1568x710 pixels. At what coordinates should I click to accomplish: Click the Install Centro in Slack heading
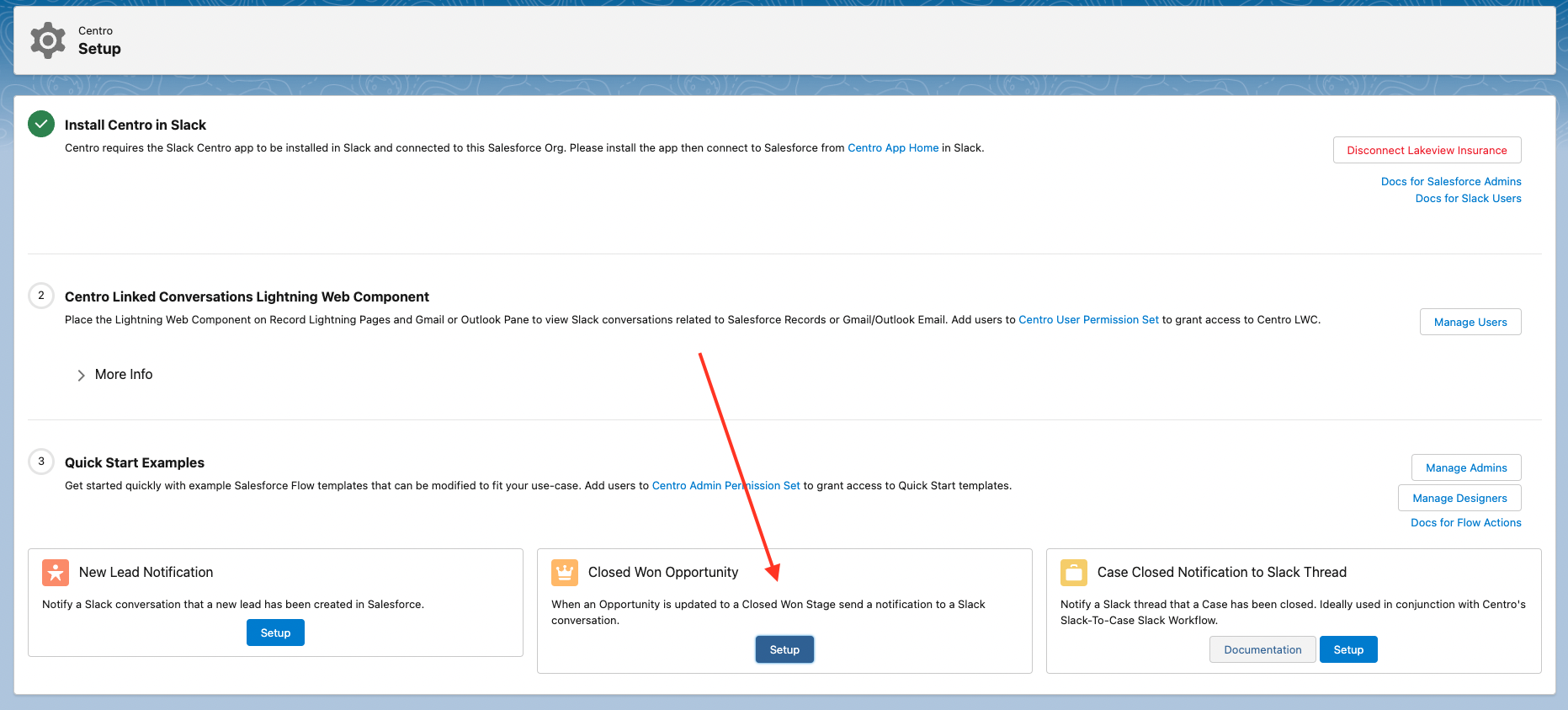coord(136,125)
